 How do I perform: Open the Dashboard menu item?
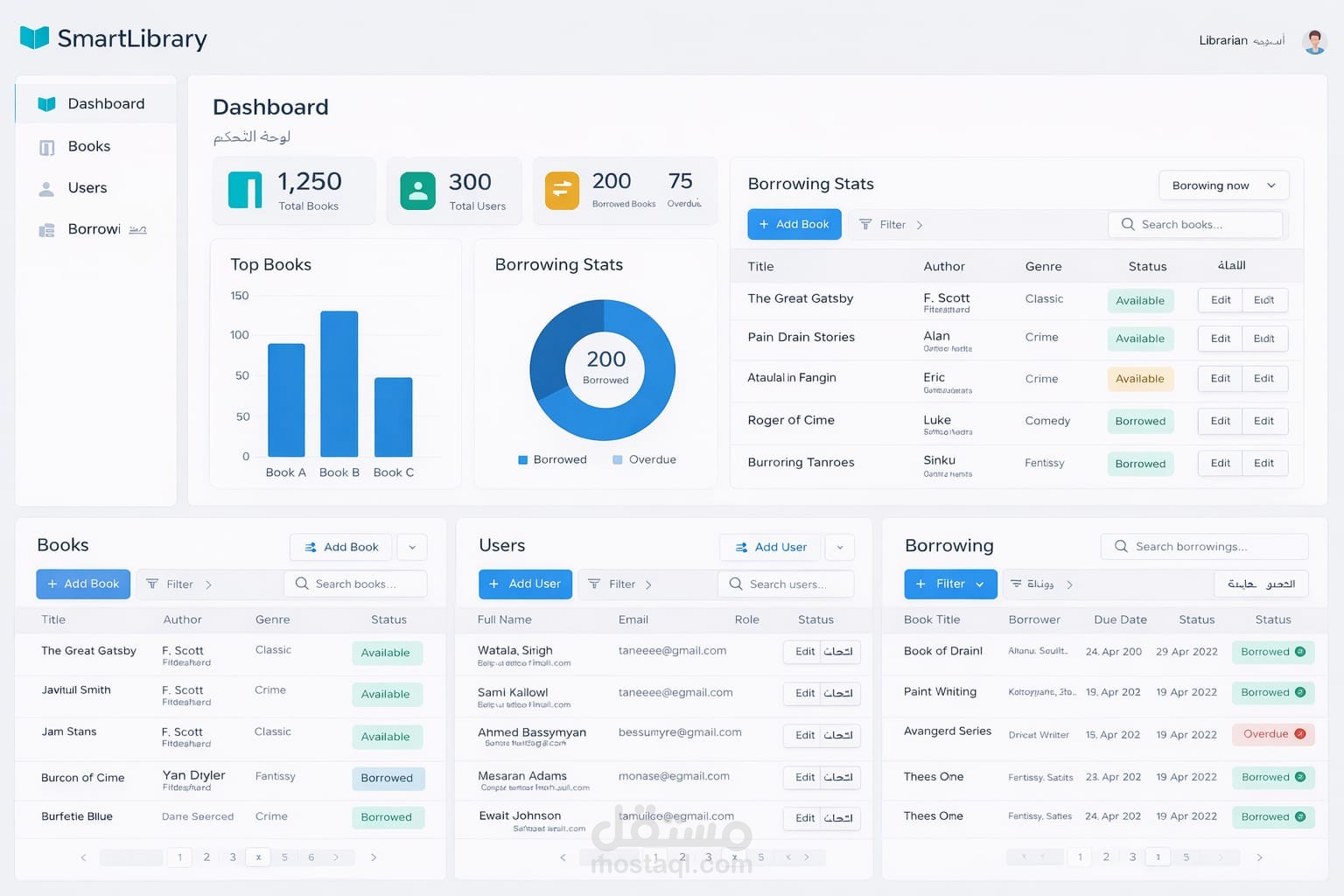pos(96,104)
